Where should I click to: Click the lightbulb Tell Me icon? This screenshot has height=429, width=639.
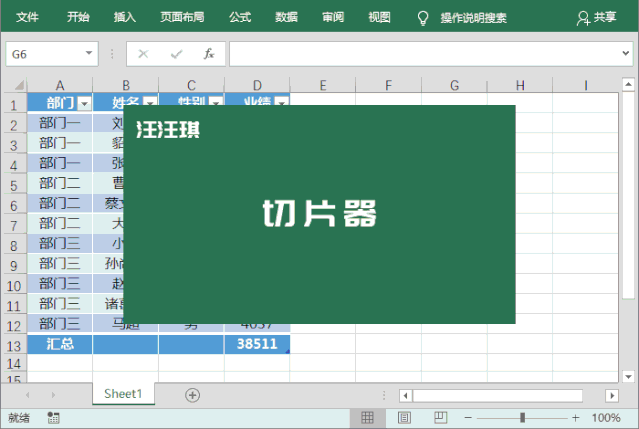(x=423, y=18)
